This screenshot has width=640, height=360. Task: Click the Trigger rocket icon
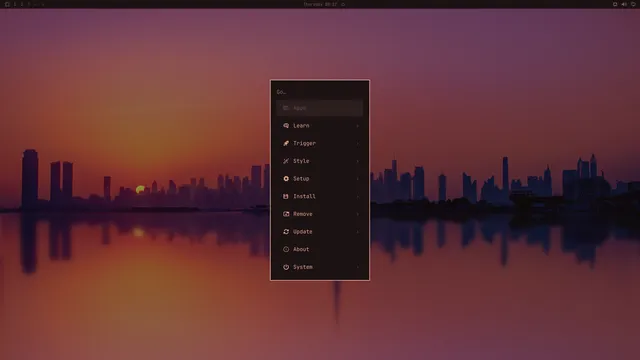(x=286, y=143)
